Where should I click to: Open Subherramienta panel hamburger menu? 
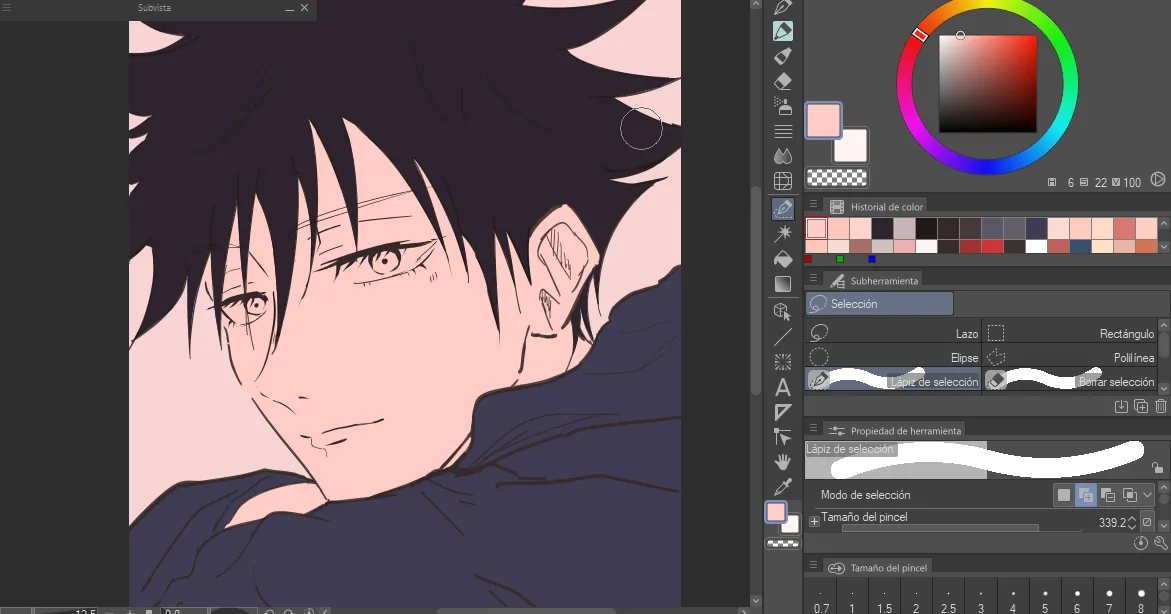click(x=813, y=278)
